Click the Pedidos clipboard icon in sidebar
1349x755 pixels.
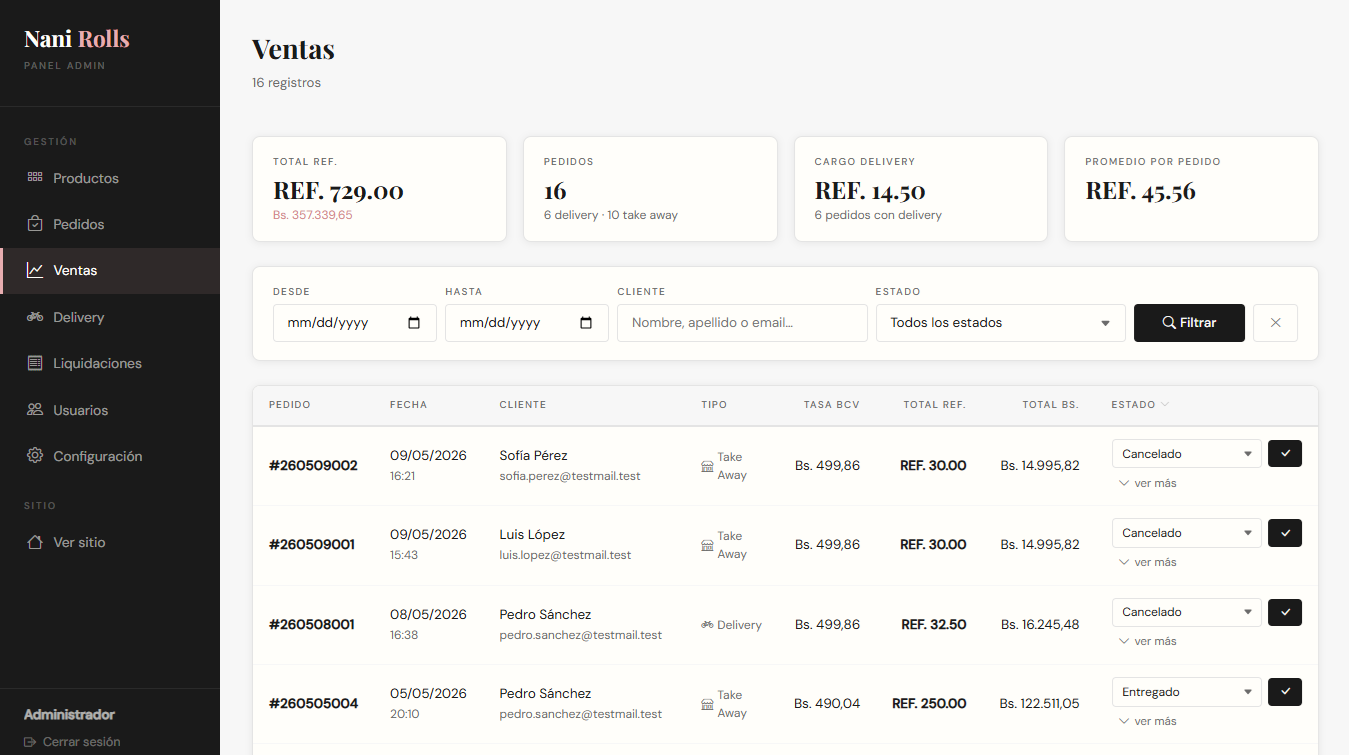click(x=35, y=224)
